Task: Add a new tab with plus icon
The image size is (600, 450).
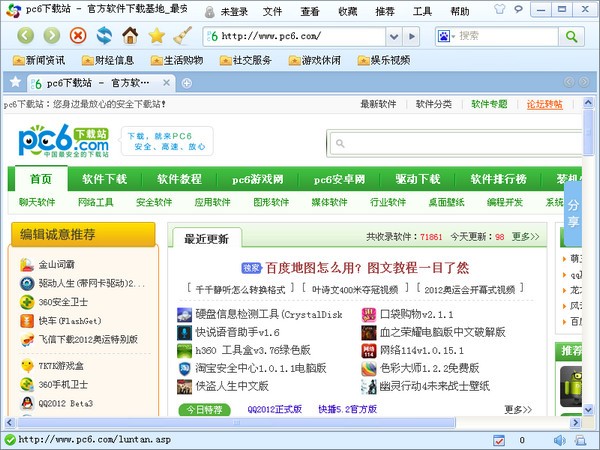Action: pos(186,83)
